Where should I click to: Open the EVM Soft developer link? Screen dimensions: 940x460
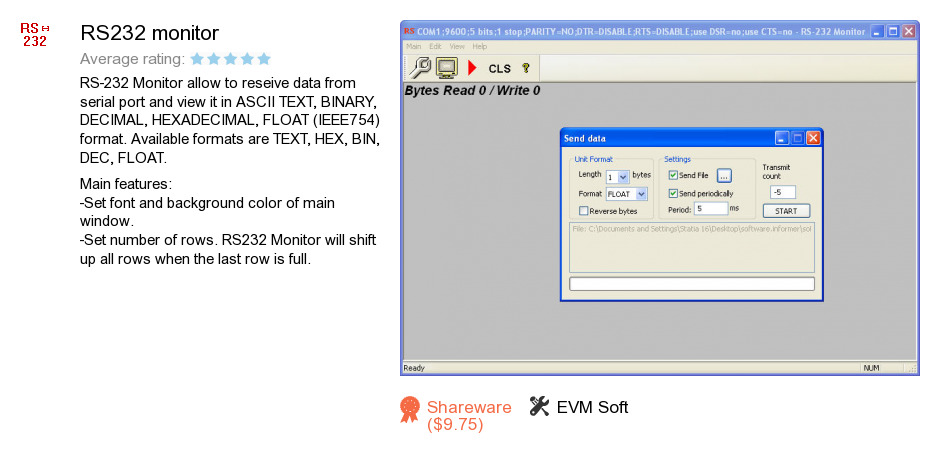point(592,407)
